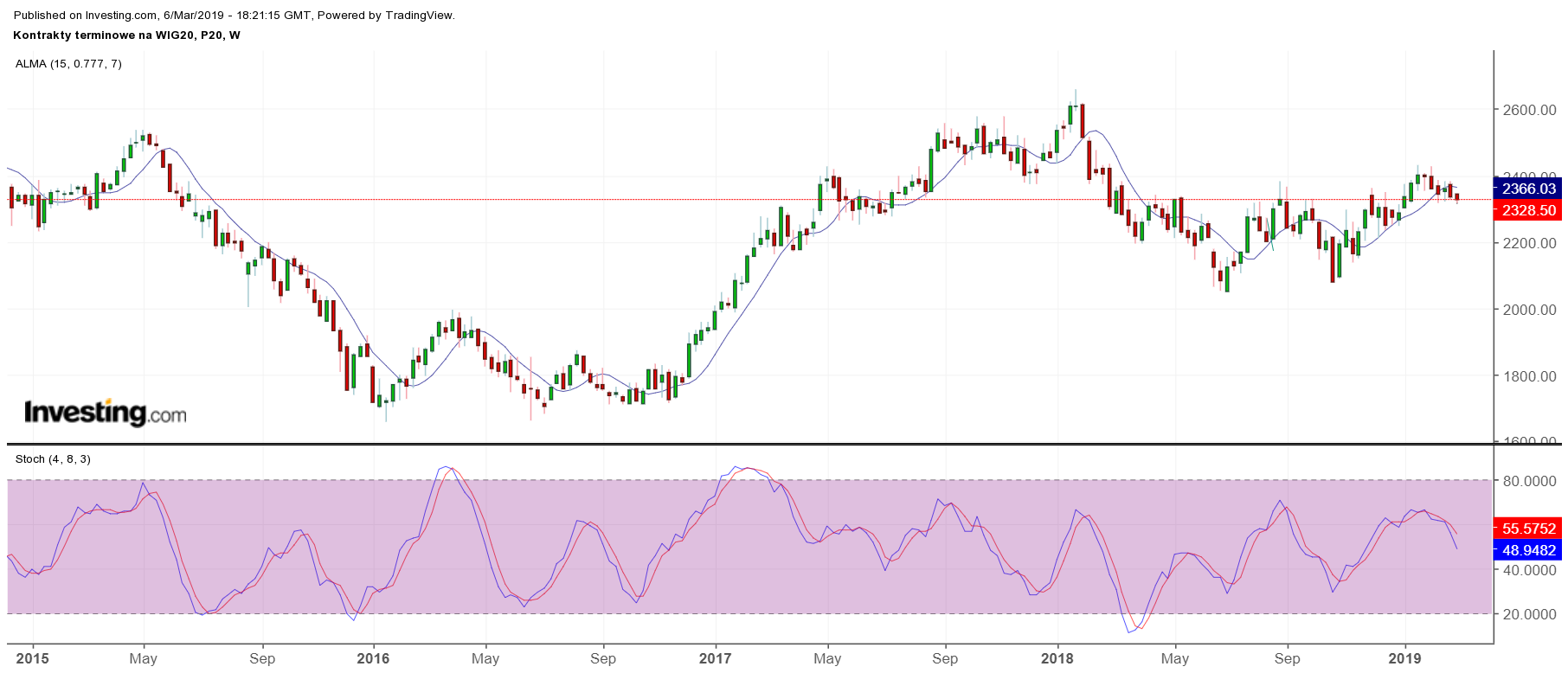Screen dimensions: 1568x673
Task: Click the 40.0000 stochastic axis label
Action: coord(1530,571)
